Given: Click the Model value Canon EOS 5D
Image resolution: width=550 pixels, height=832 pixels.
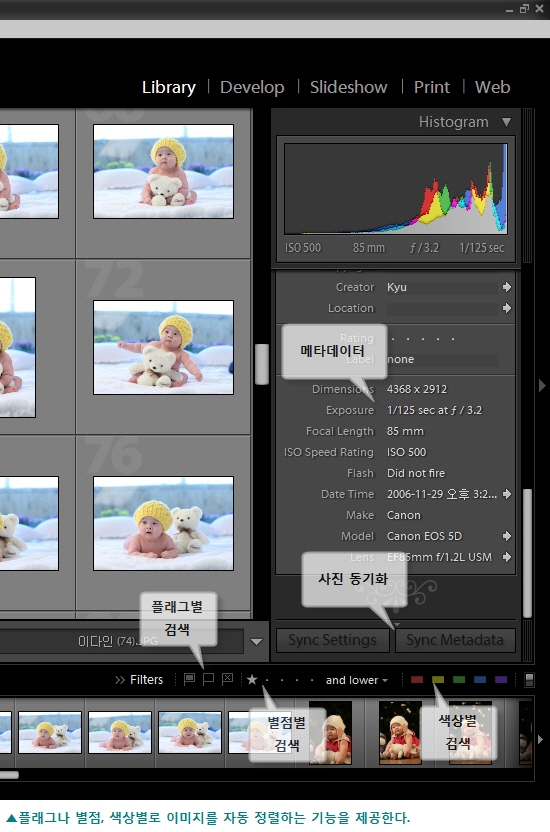Looking at the screenshot, I should click(x=424, y=536).
